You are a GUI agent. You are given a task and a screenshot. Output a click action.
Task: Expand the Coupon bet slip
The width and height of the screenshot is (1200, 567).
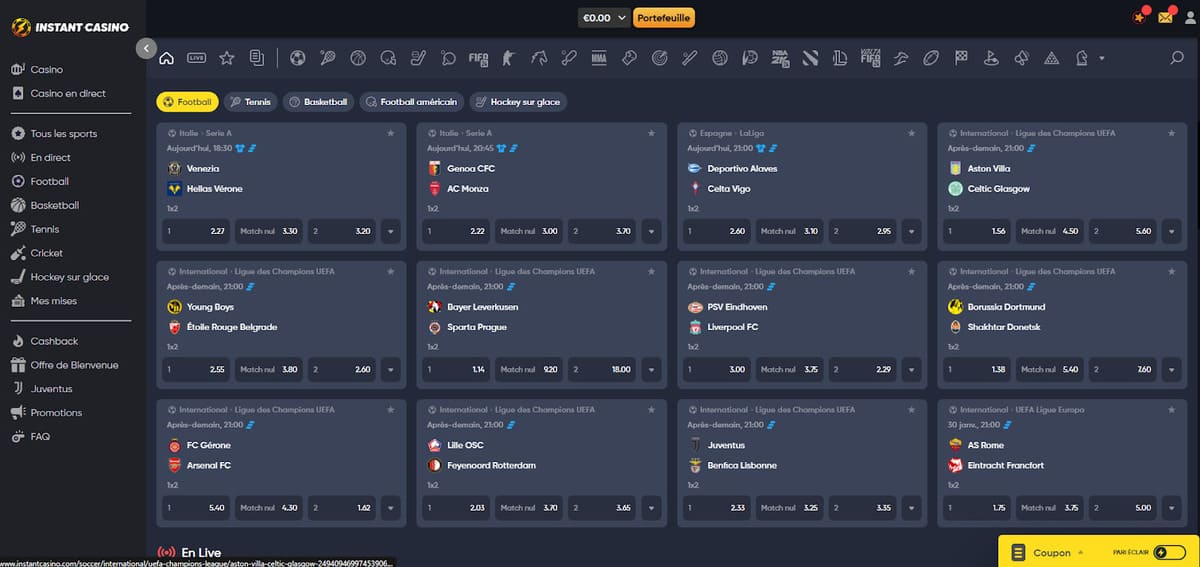point(1050,552)
